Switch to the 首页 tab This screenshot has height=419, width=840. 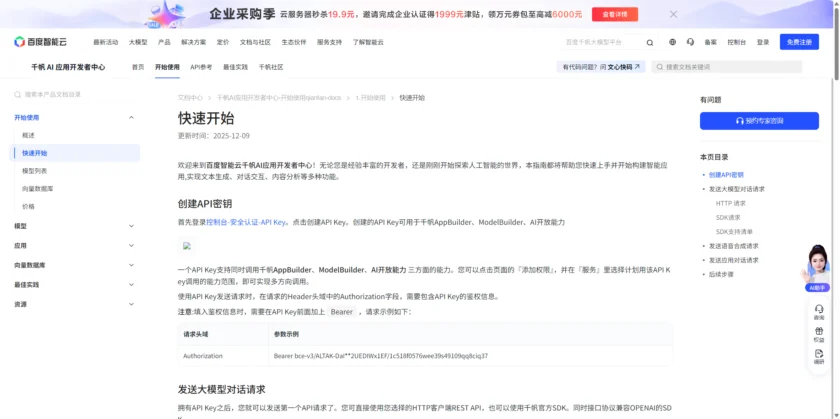[138, 68]
